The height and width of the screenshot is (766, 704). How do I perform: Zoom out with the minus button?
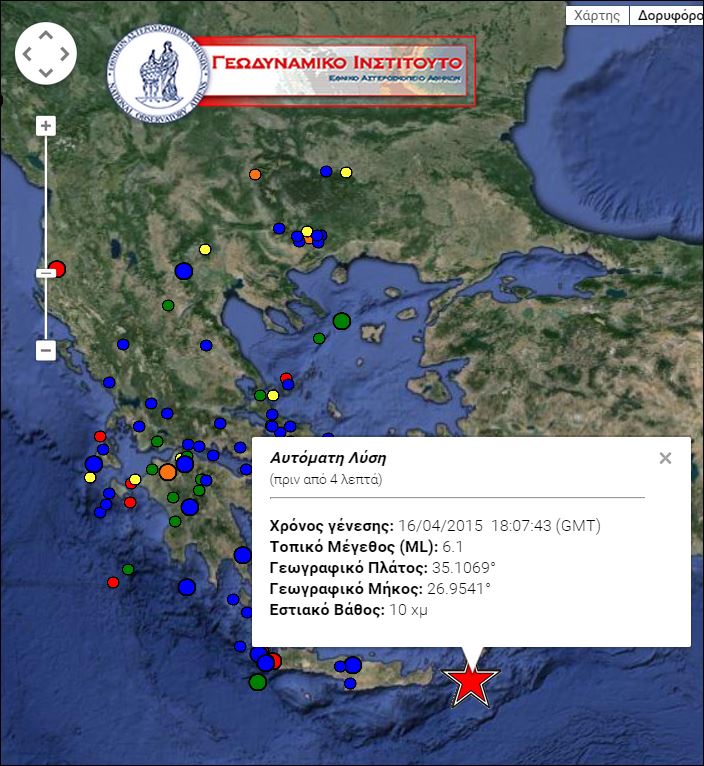click(46, 350)
